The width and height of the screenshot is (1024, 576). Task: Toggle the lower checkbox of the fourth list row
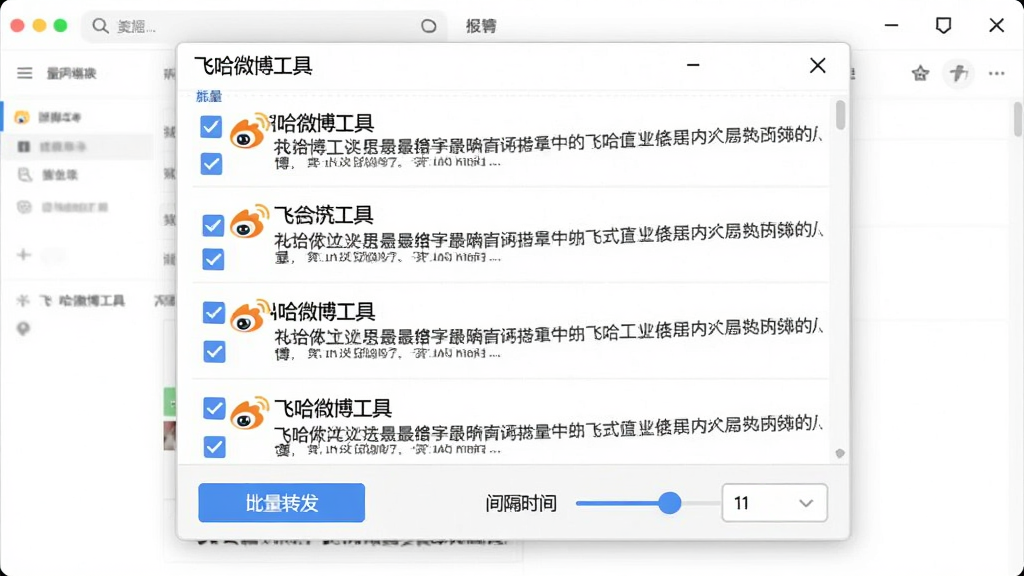point(214,447)
